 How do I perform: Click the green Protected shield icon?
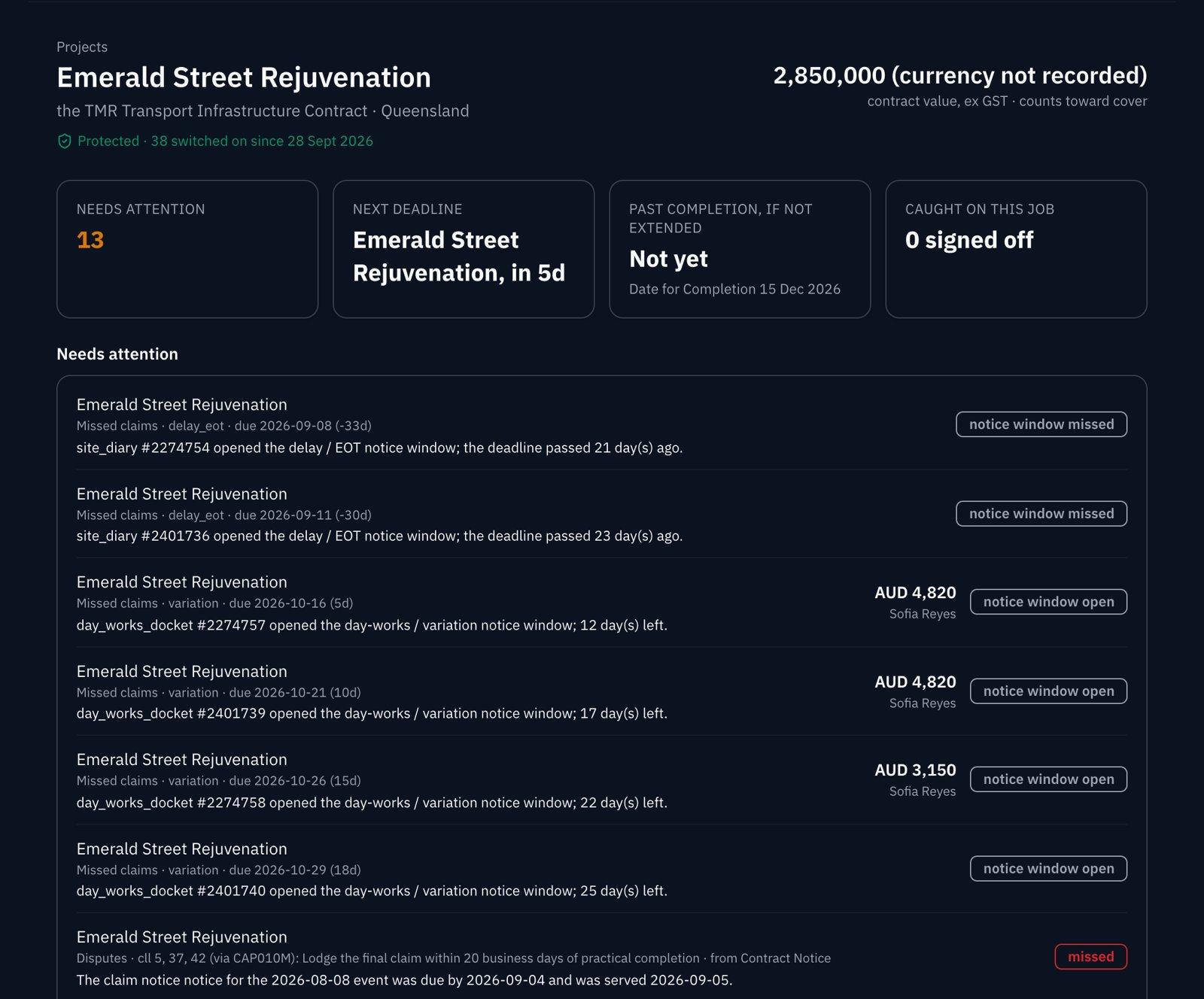coord(65,141)
